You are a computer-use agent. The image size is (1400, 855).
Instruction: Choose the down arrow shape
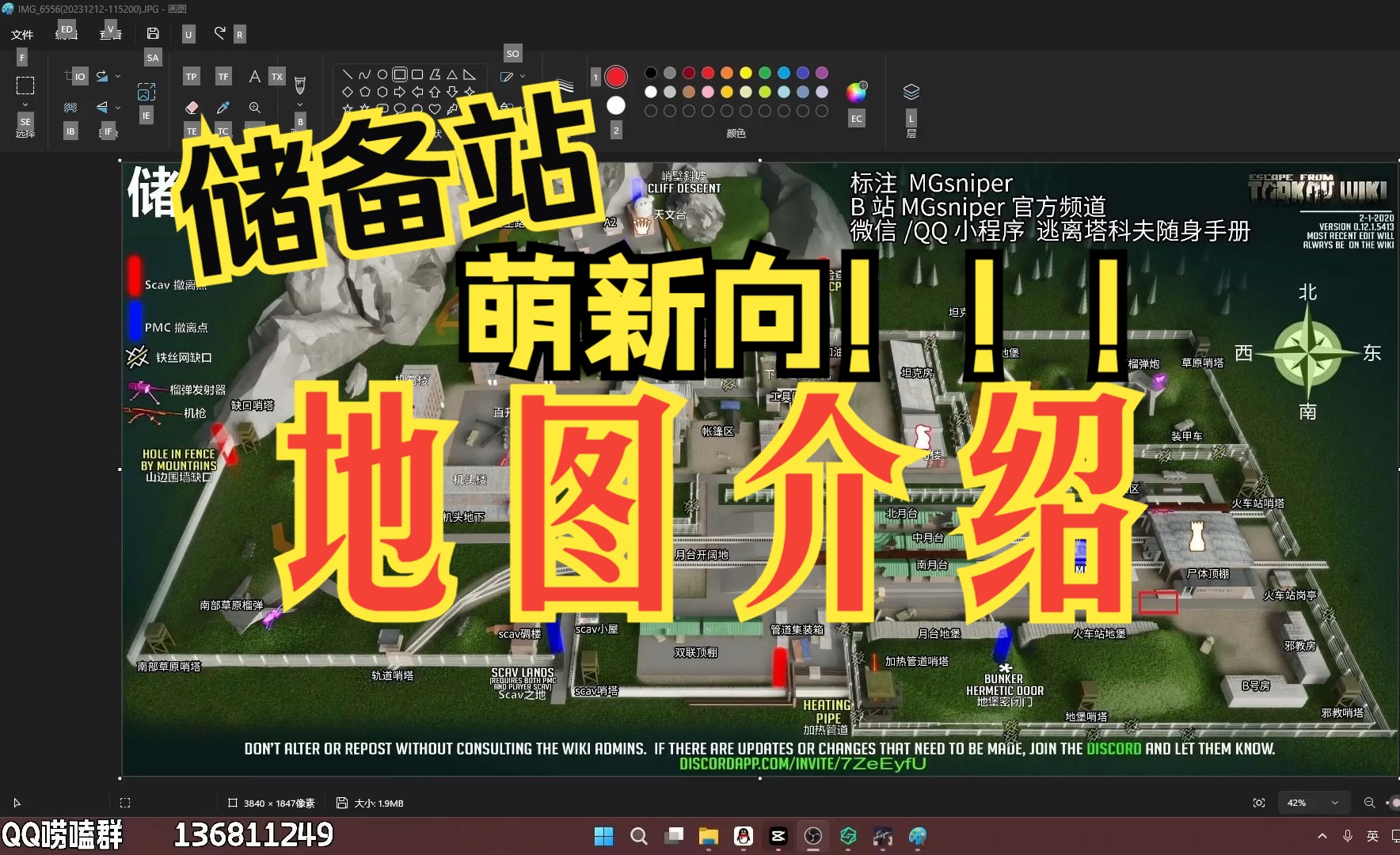click(x=452, y=92)
